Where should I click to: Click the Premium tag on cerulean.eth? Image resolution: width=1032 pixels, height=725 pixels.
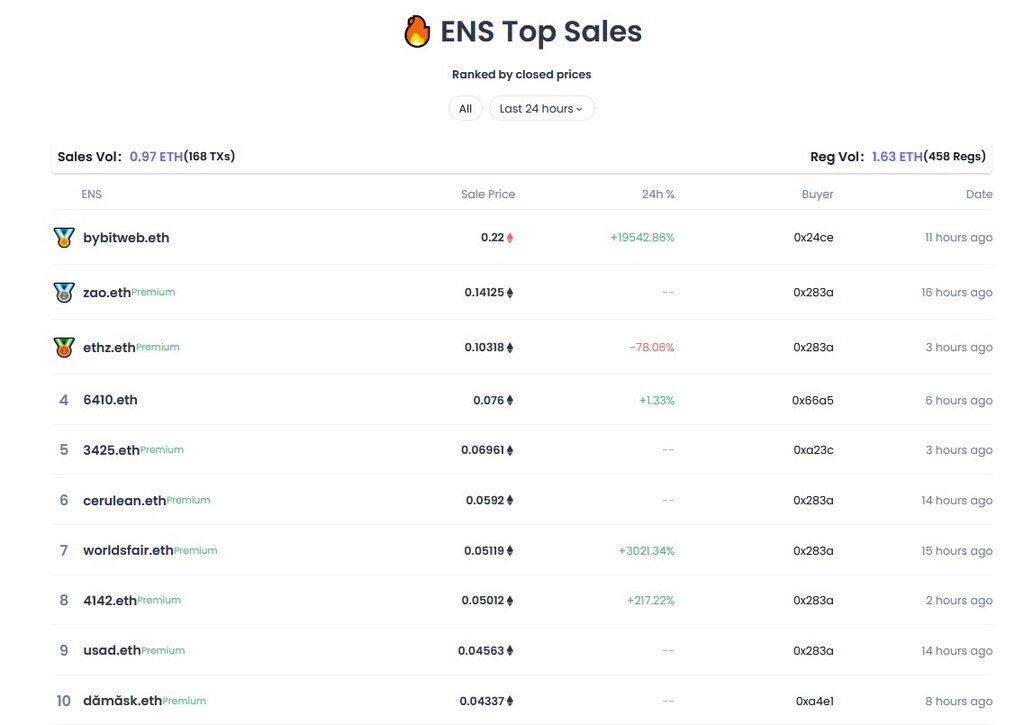pos(188,500)
